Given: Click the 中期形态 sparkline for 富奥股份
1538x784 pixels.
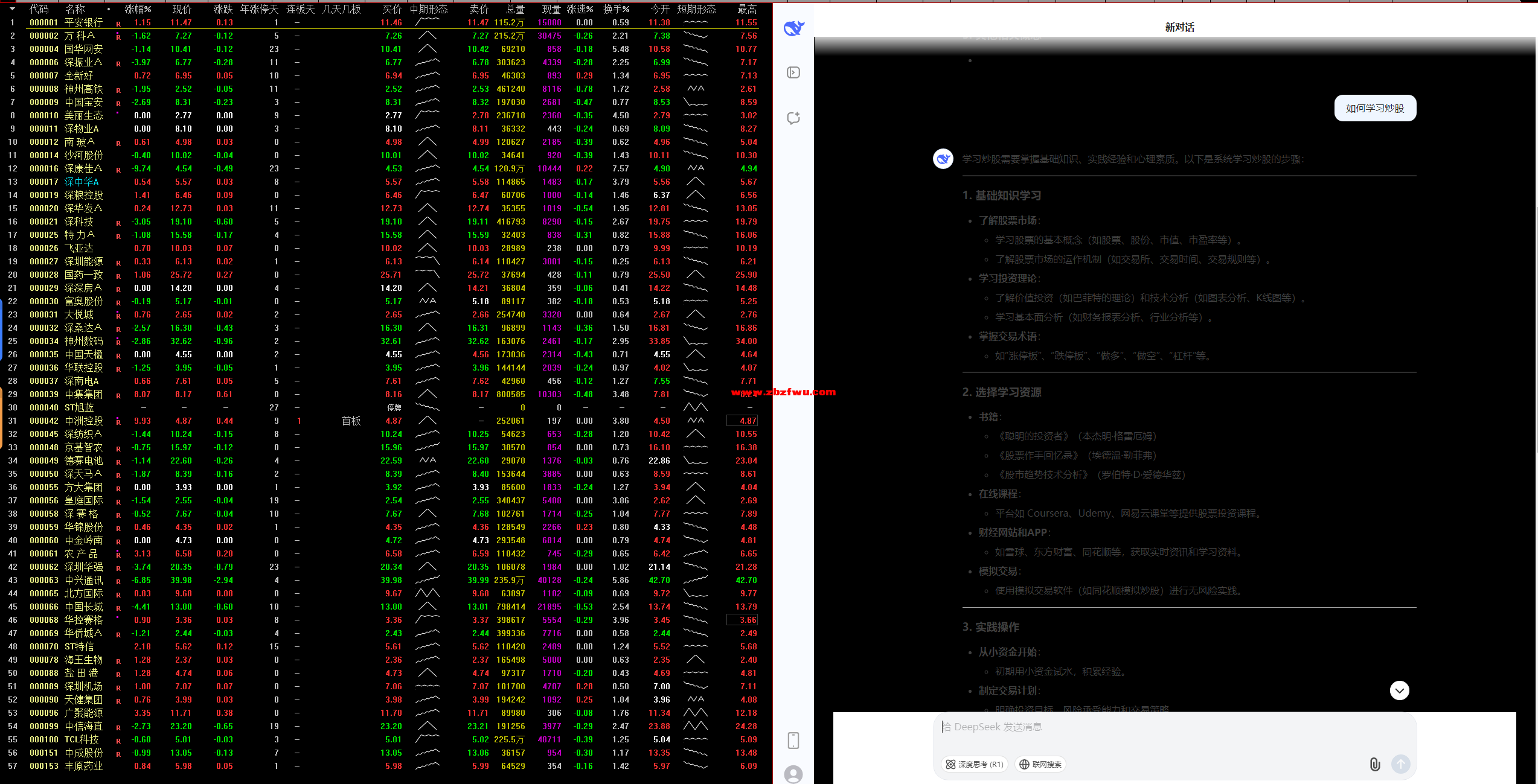Looking at the screenshot, I should tap(428, 301).
